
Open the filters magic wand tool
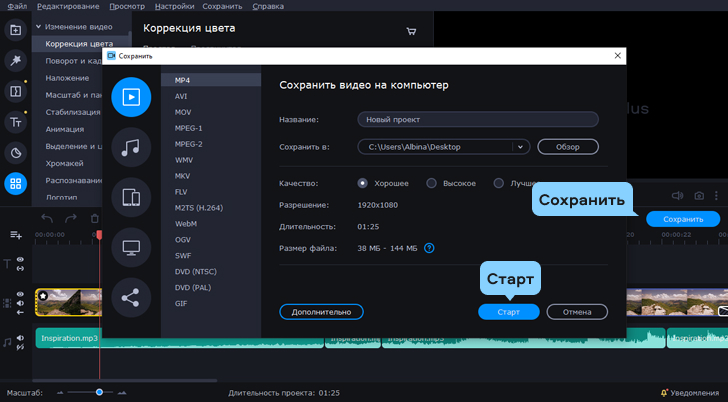16,61
